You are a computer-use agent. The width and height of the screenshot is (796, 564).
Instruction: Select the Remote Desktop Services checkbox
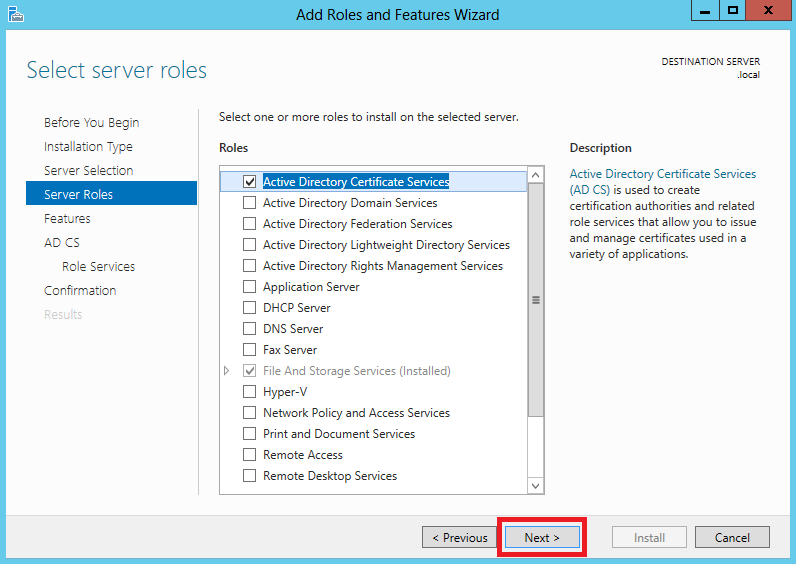249,476
